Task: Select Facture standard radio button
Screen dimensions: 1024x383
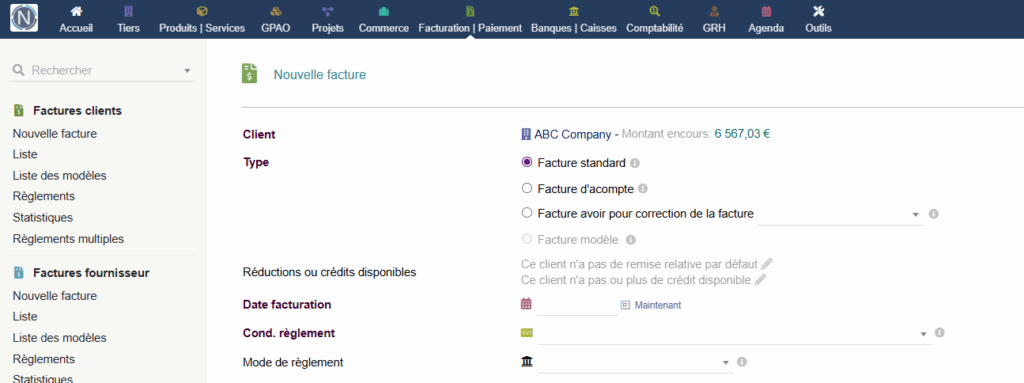Action: pyautogui.click(x=527, y=162)
